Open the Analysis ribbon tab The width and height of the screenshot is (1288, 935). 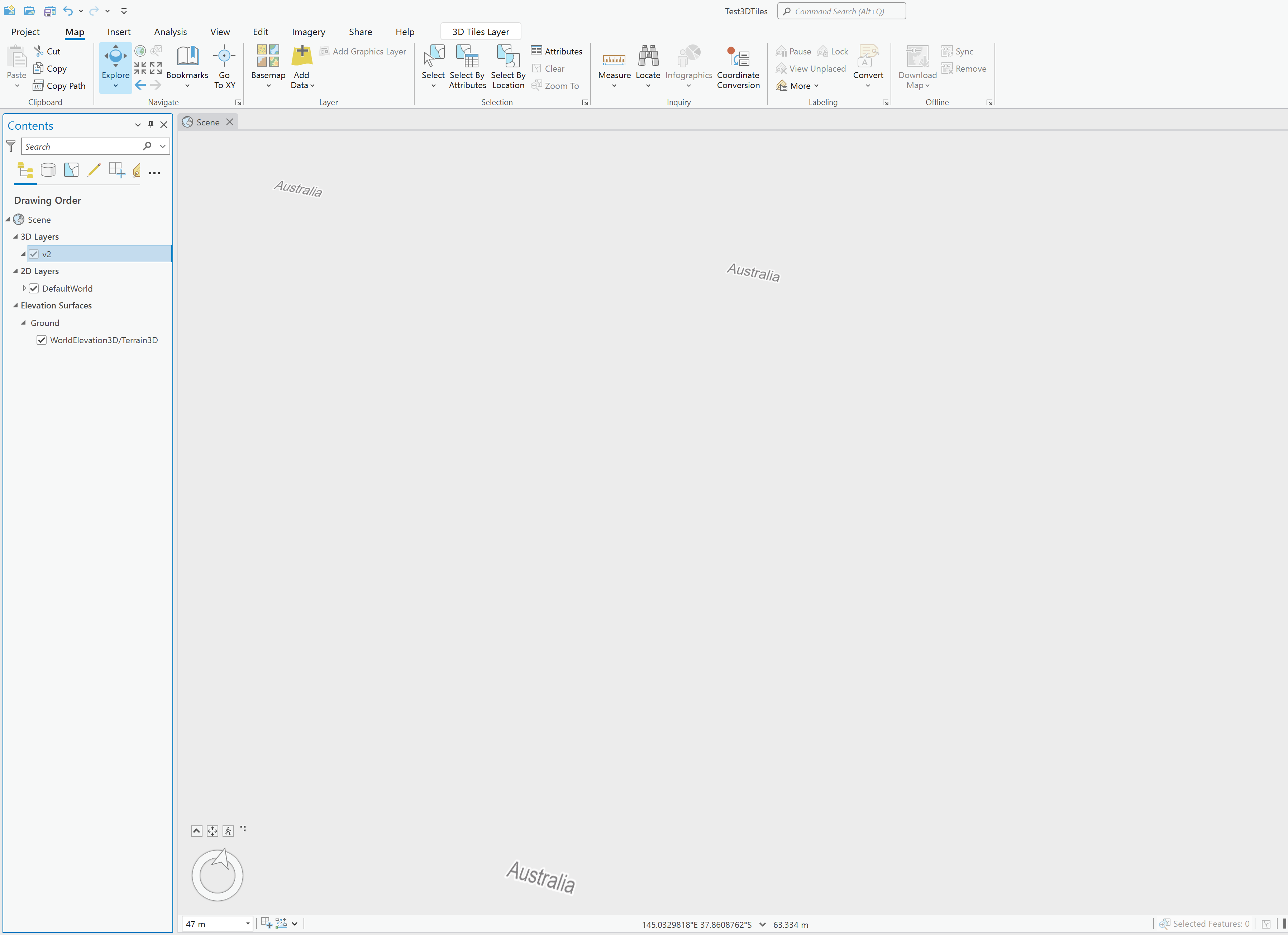click(x=170, y=32)
